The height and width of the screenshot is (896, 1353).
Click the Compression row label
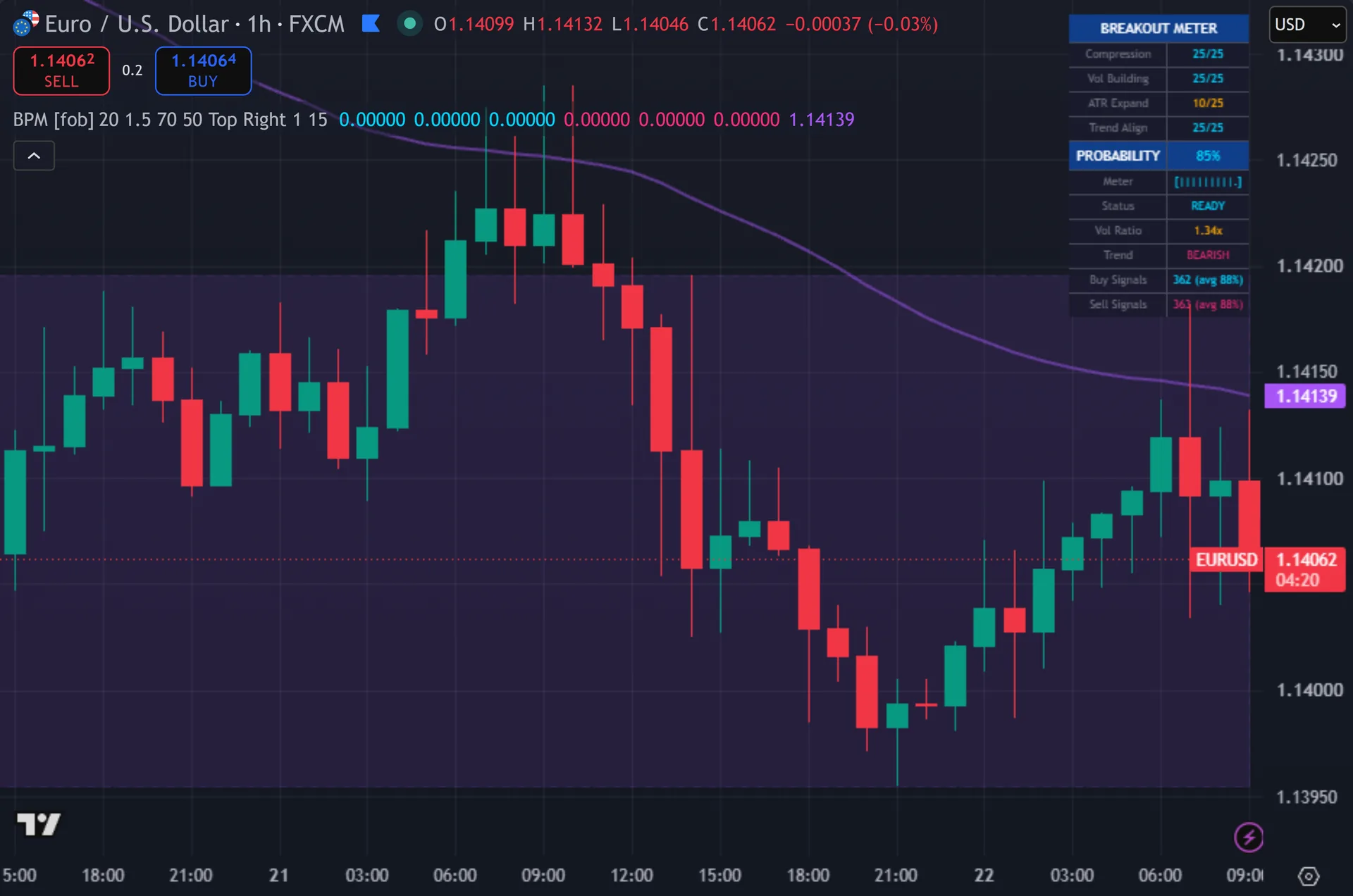(x=1118, y=54)
